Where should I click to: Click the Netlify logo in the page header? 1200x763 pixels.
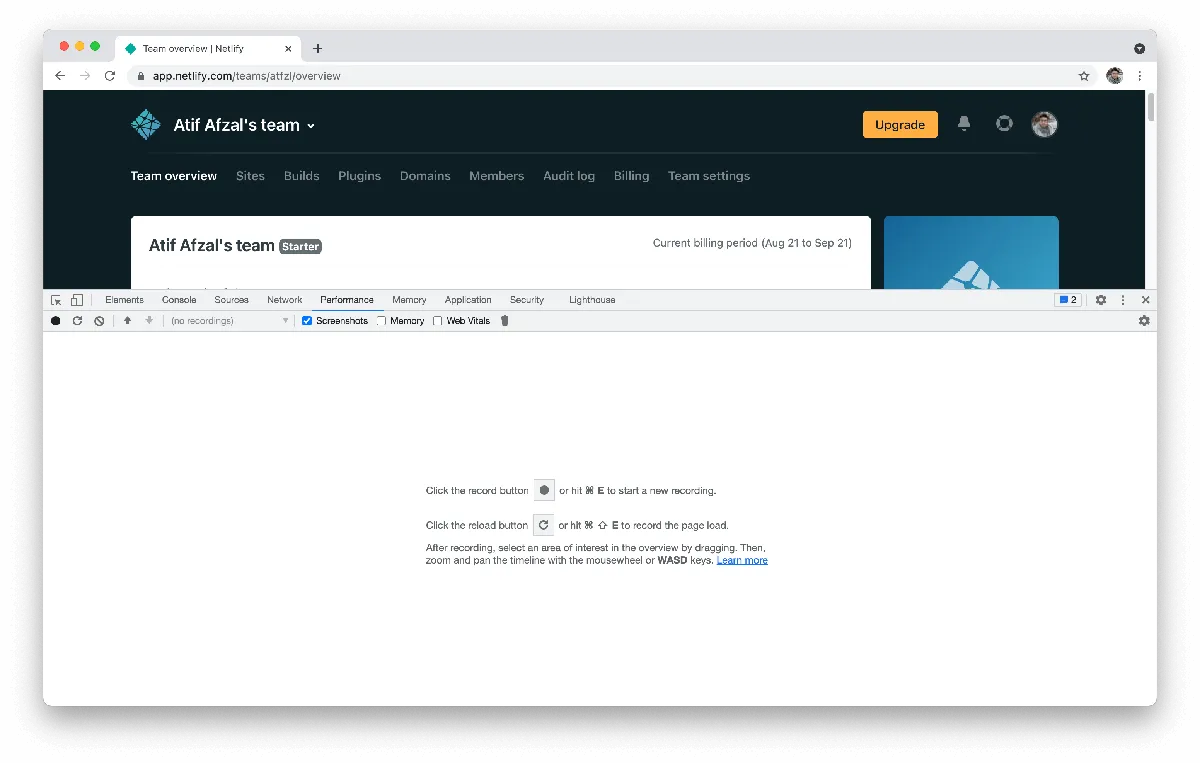click(x=146, y=125)
